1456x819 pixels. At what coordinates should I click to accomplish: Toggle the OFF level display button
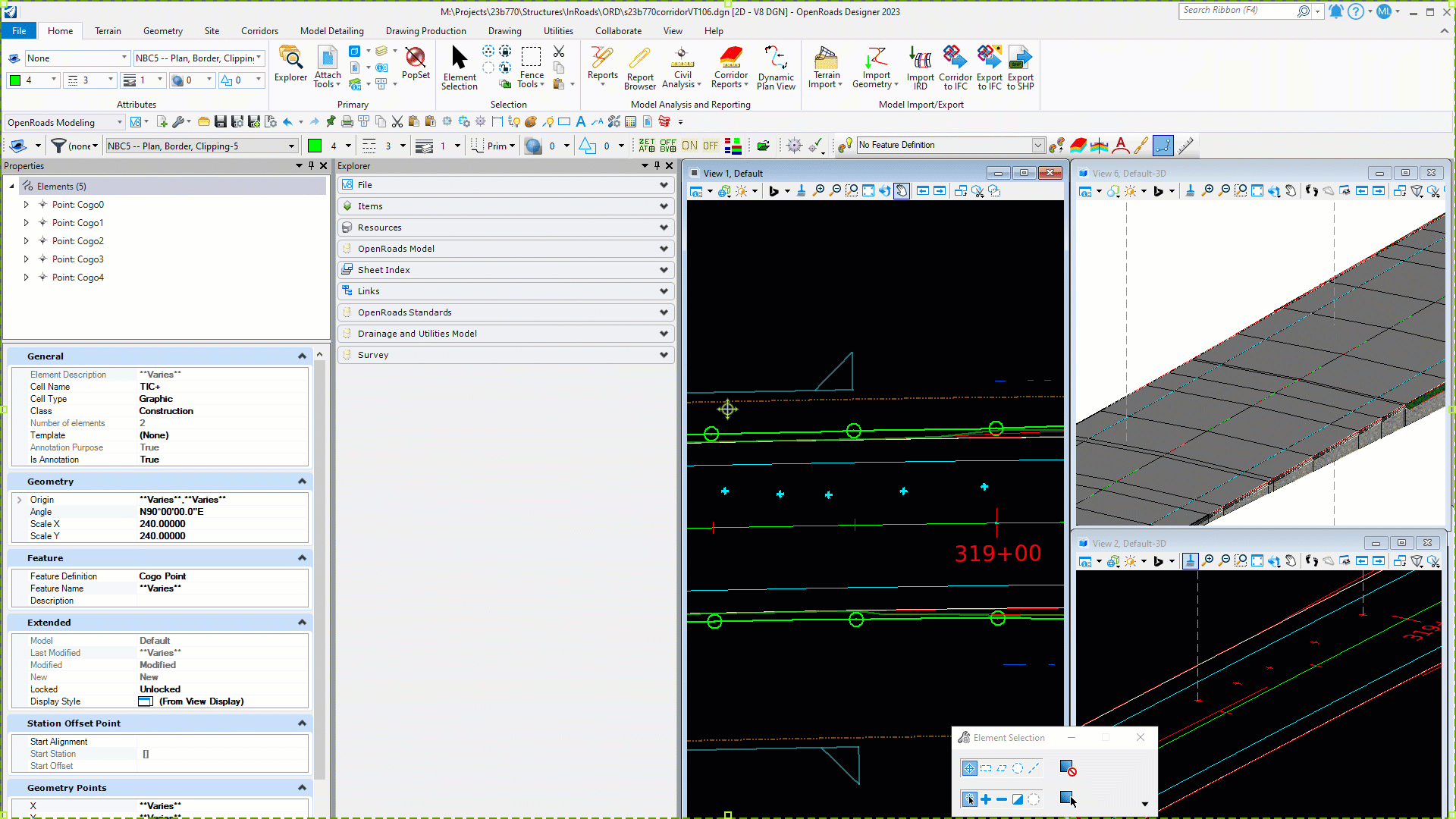click(x=710, y=146)
